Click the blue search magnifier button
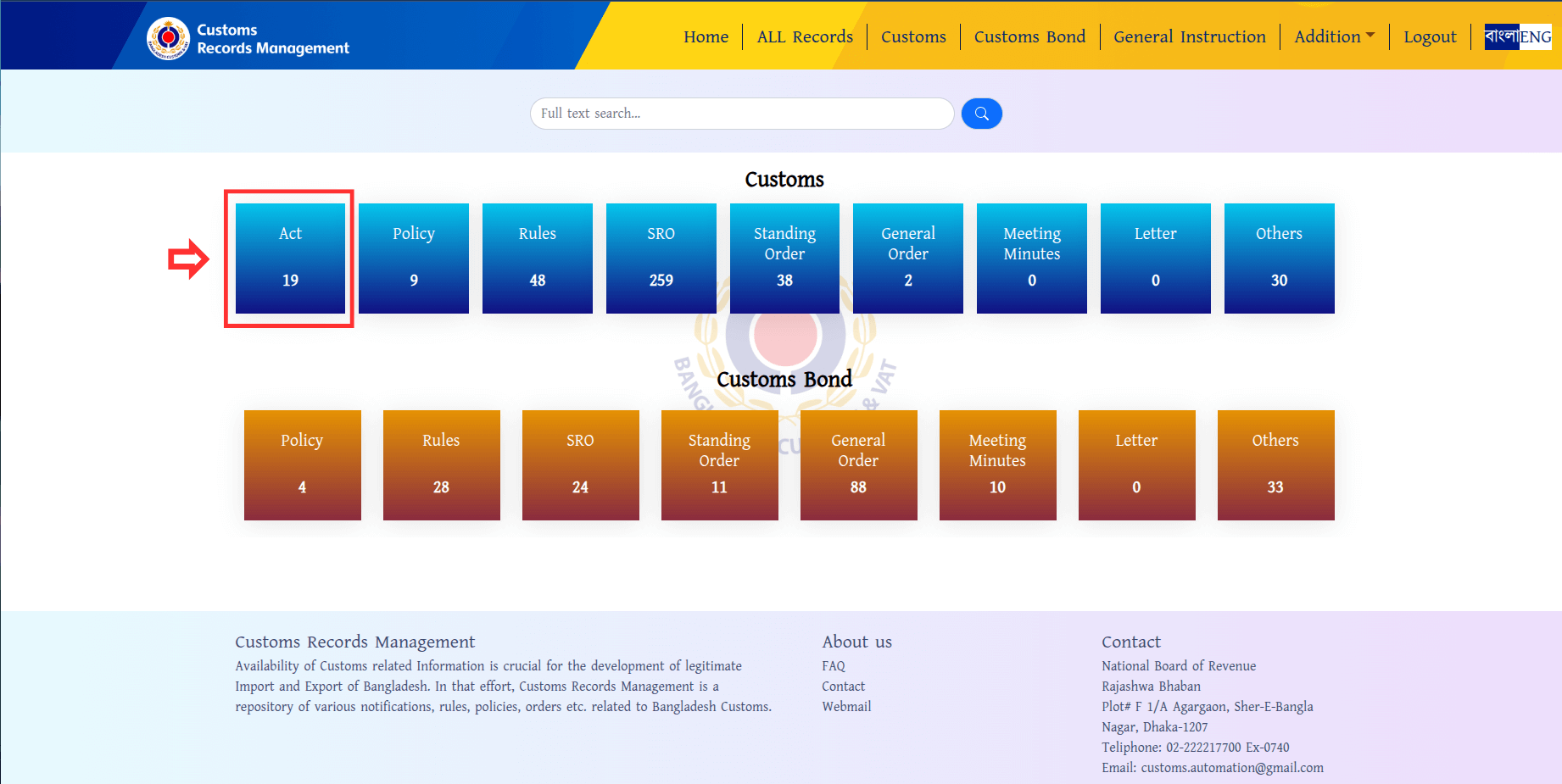This screenshot has width=1562, height=784. pyautogui.click(x=981, y=114)
